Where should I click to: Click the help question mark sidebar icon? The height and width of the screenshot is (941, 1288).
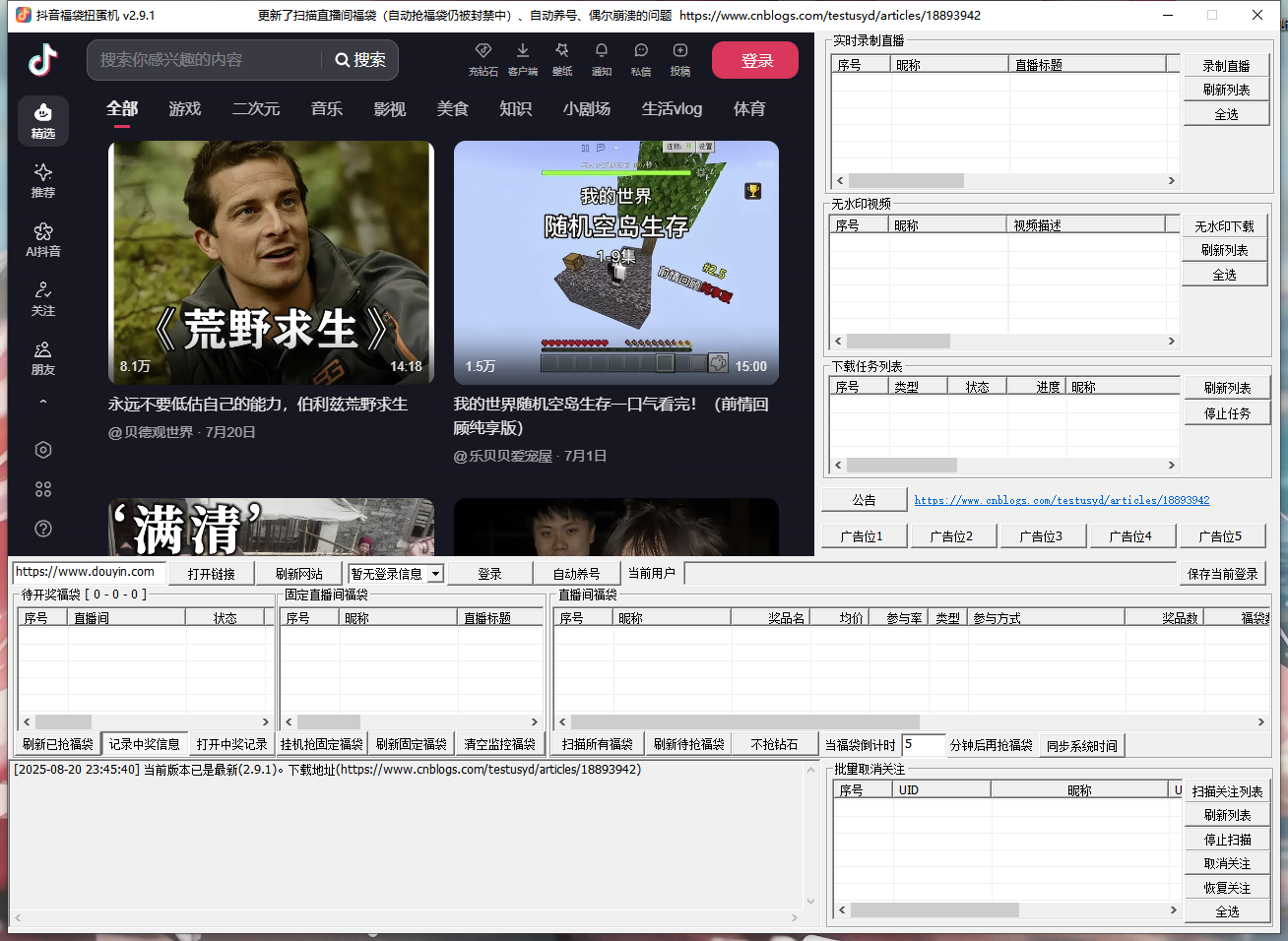(43, 529)
